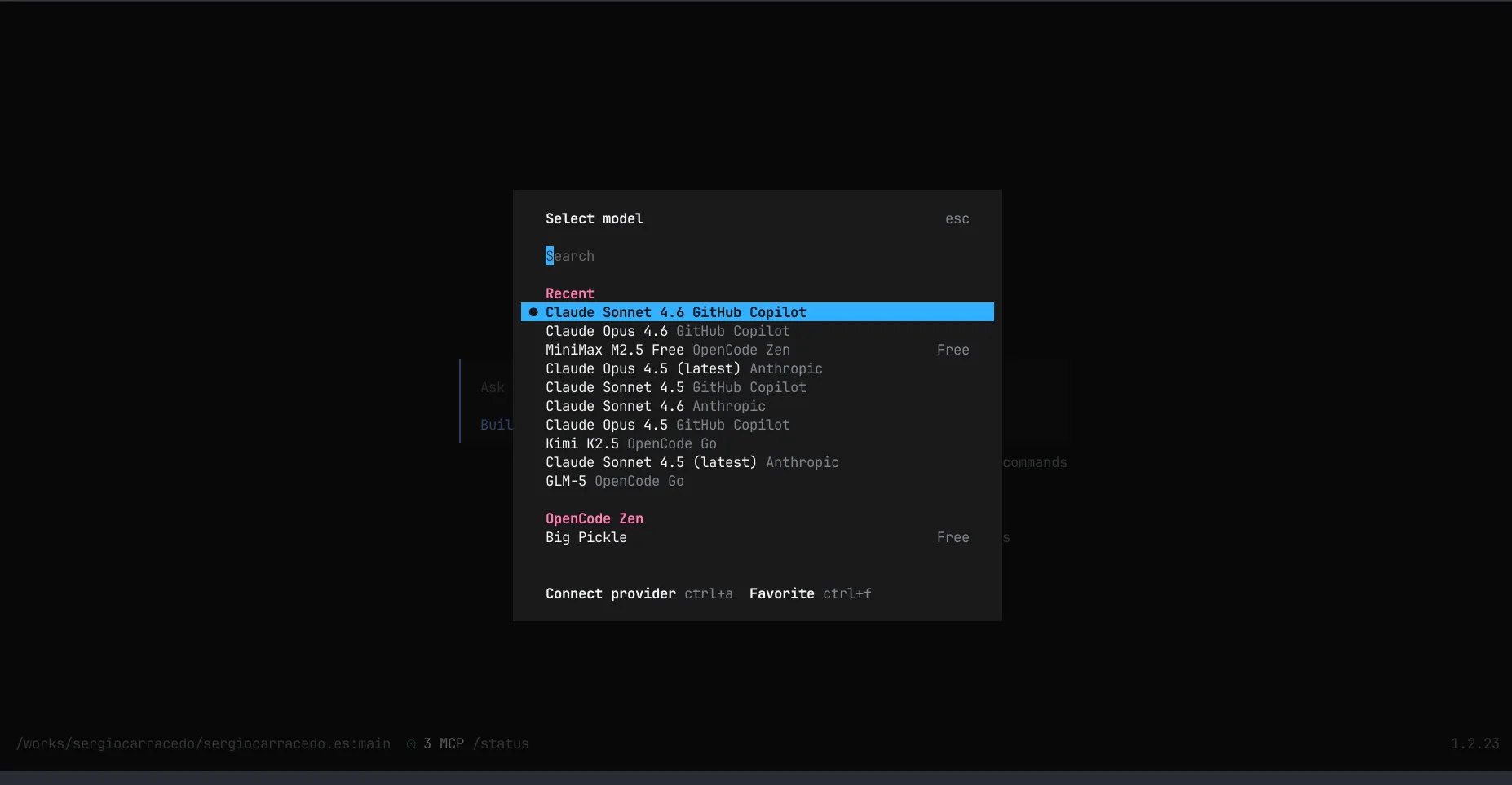Click the /status command in footer
This screenshot has height=785, width=1512.
[500, 743]
